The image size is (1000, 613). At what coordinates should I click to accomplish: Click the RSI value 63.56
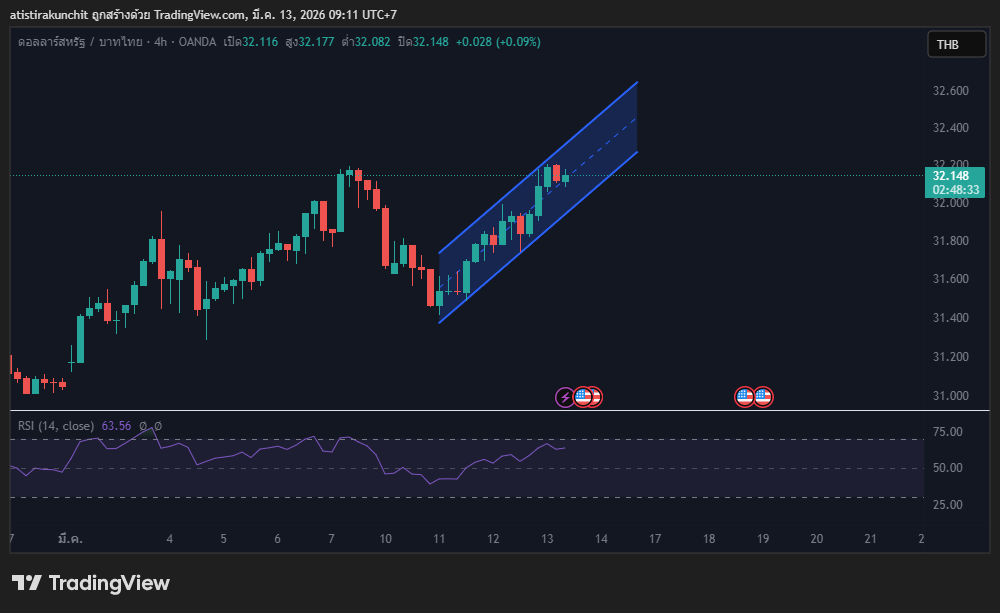click(117, 426)
